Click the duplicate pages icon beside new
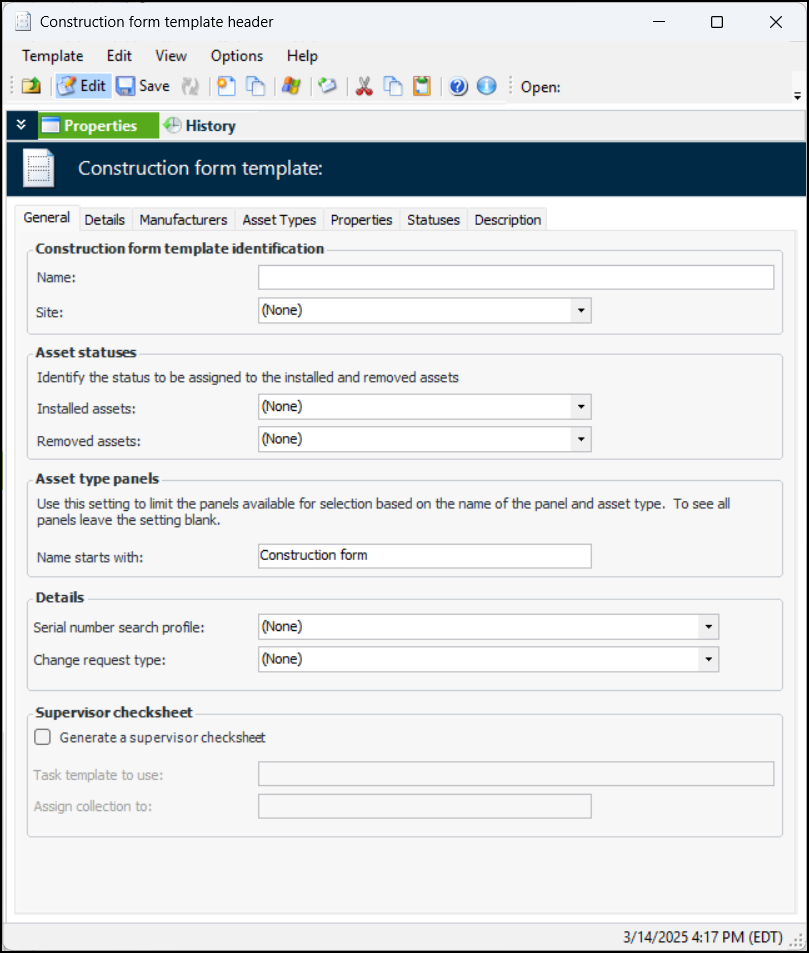 tap(255, 86)
